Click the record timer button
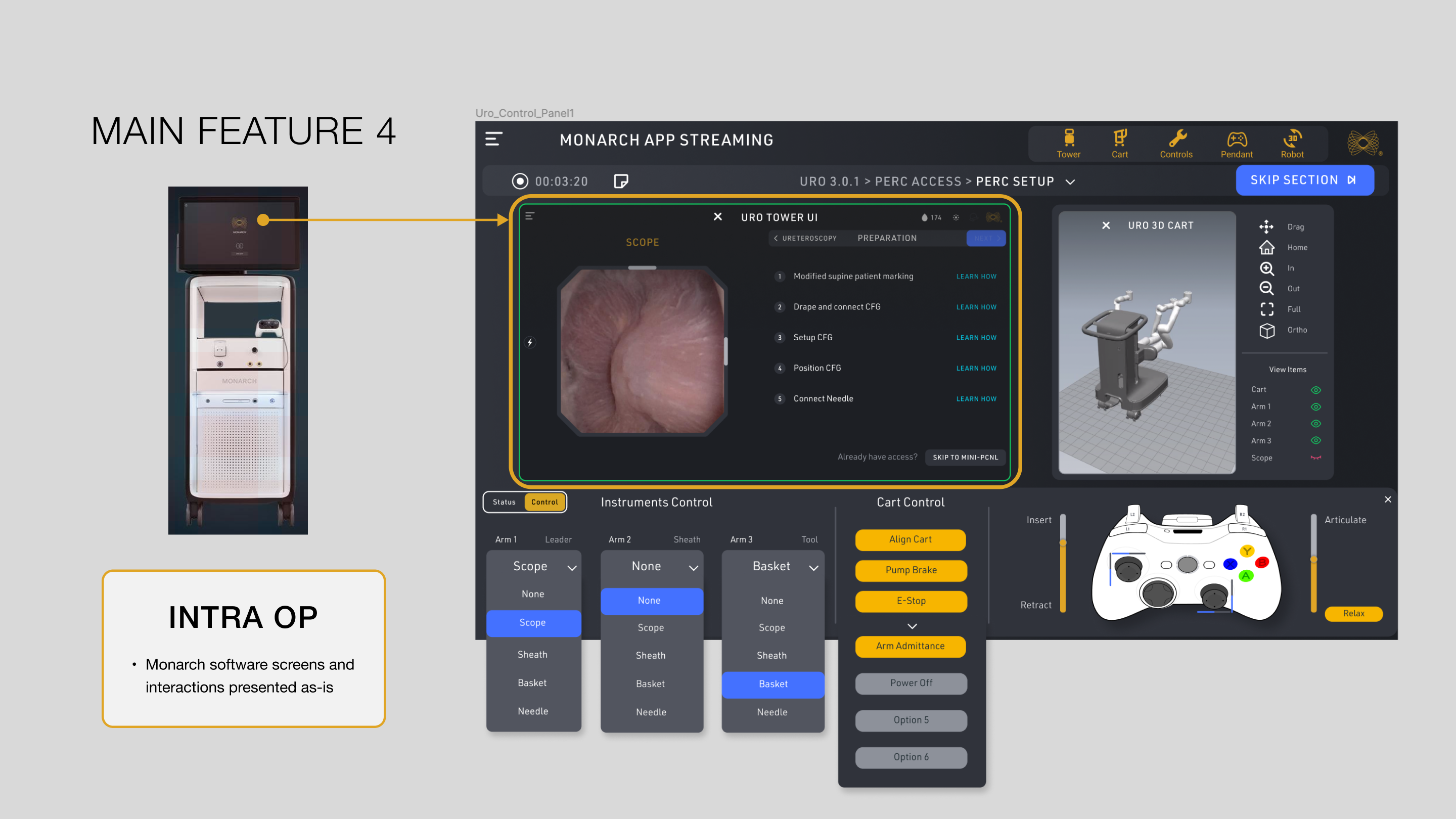1456x819 pixels. (519, 181)
